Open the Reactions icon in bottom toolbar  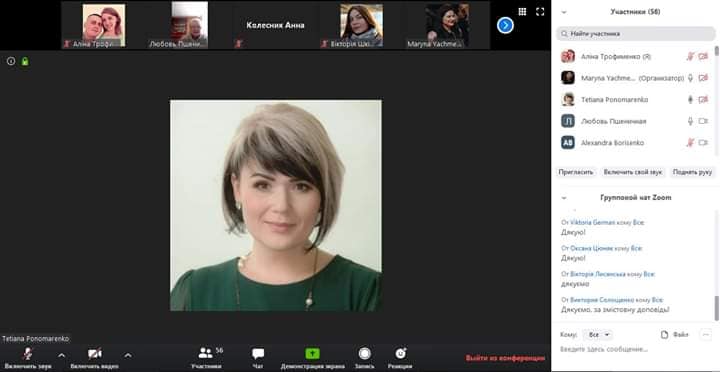400,353
